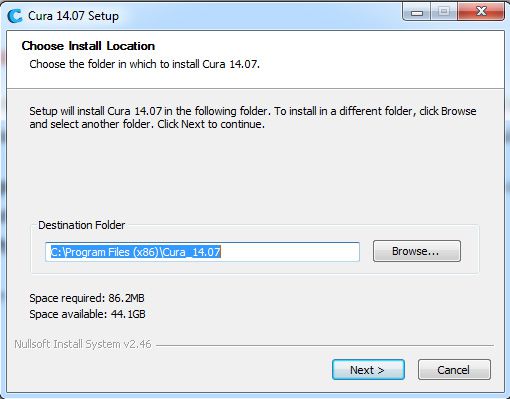Click the Cura logo in the title bar
510x399 pixels.
[15, 16]
